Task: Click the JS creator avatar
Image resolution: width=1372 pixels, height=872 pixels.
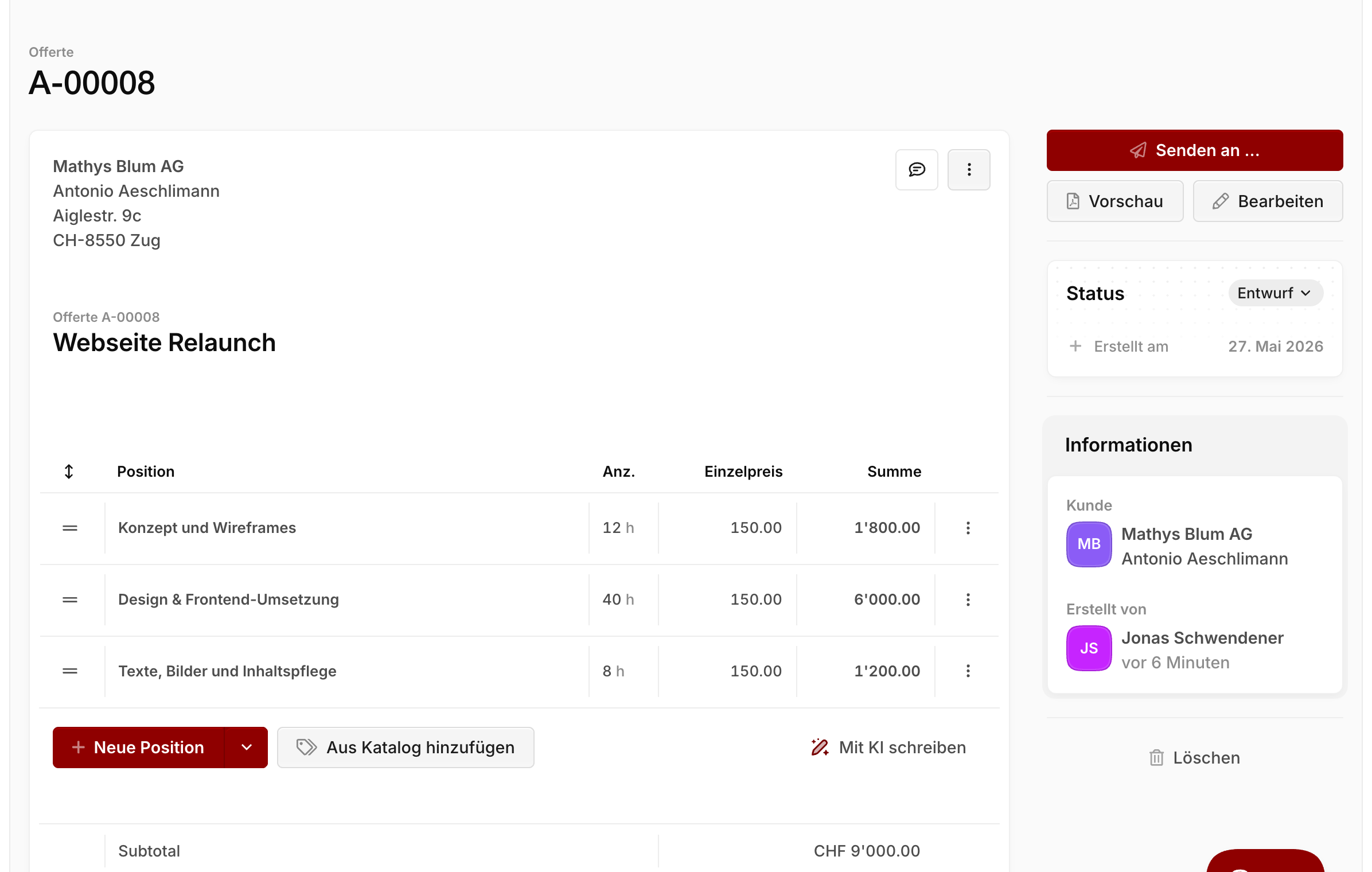Action: [1089, 648]
